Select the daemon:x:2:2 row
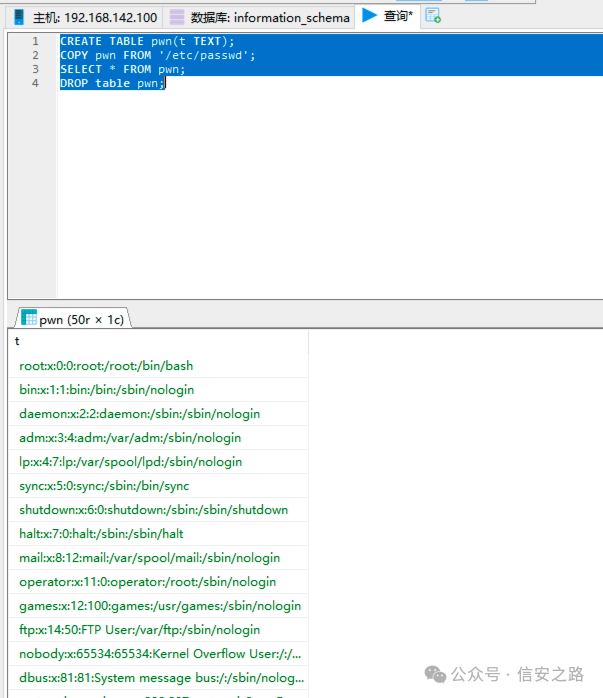Screen dimensions: 603x698 (158, 414)
